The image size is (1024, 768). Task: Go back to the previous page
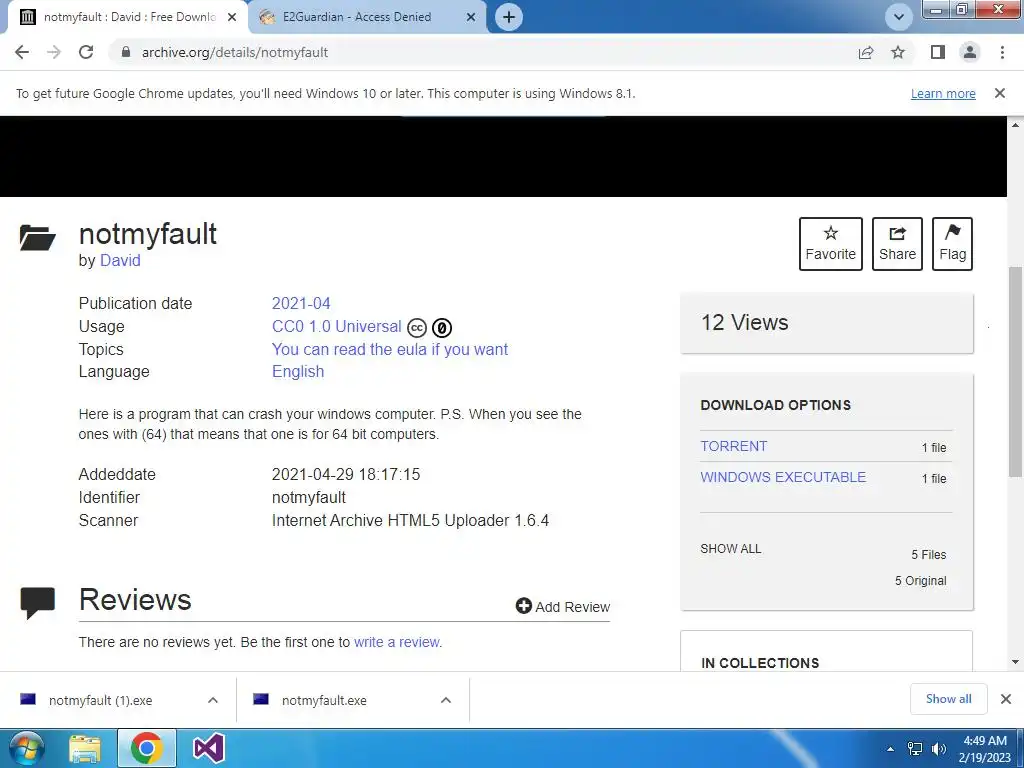pyautogui.click(x=22, y=52)
